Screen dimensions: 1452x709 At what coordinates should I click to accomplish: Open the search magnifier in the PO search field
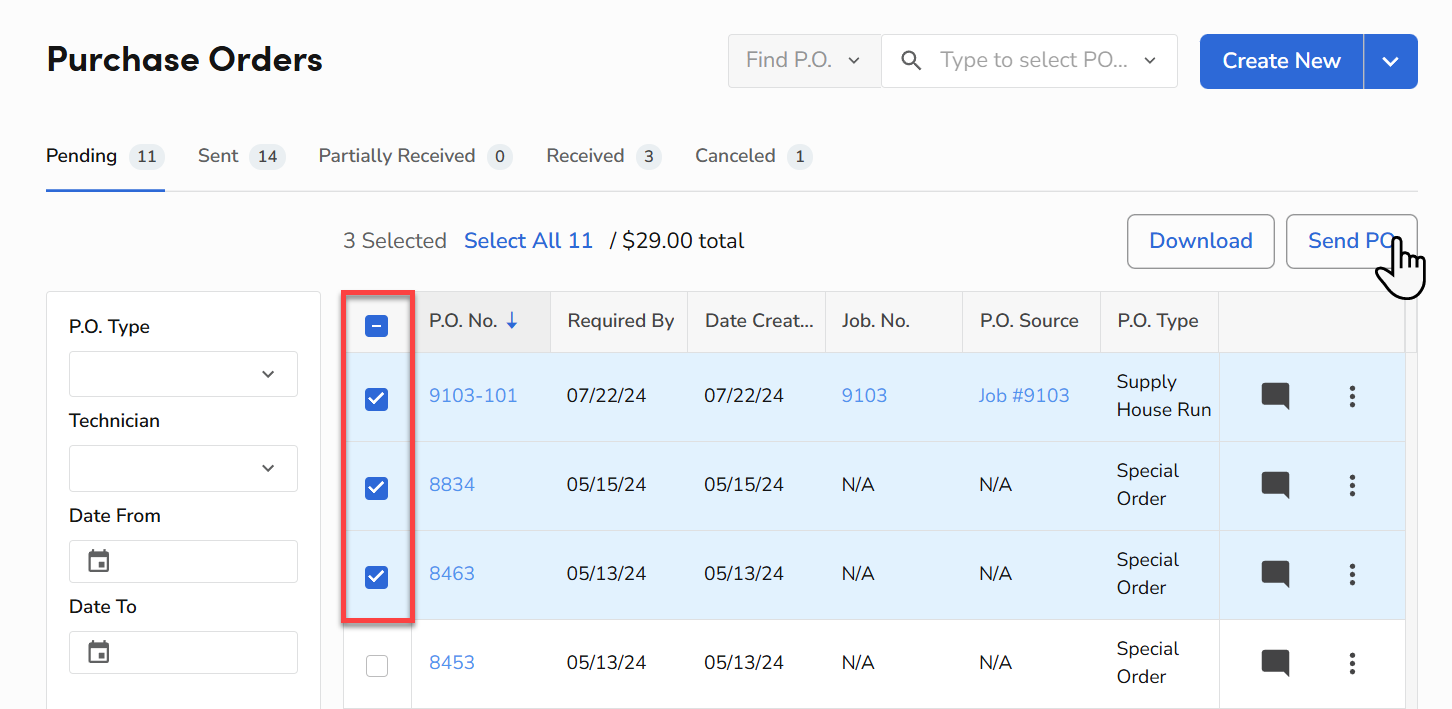[x=911, y=60]
